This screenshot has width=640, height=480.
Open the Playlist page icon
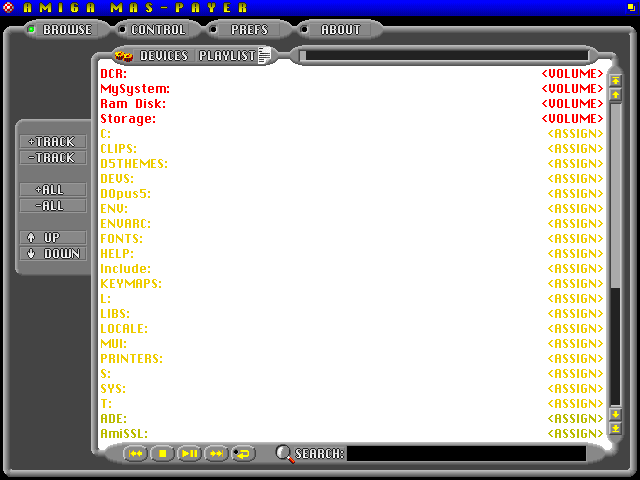(264, 56)
